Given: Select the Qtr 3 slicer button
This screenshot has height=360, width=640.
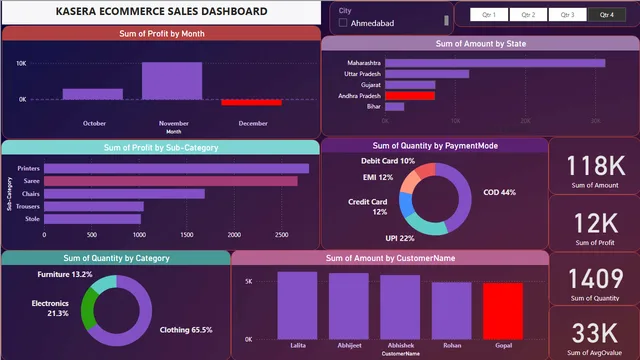Looking at the screenshot, I should [x=567, y=15].
